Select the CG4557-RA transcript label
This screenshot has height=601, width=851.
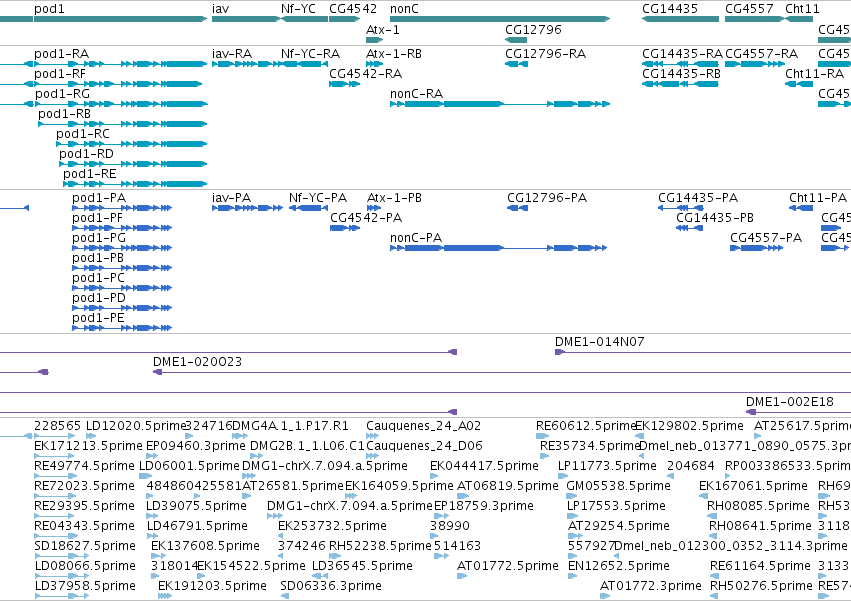761,54
